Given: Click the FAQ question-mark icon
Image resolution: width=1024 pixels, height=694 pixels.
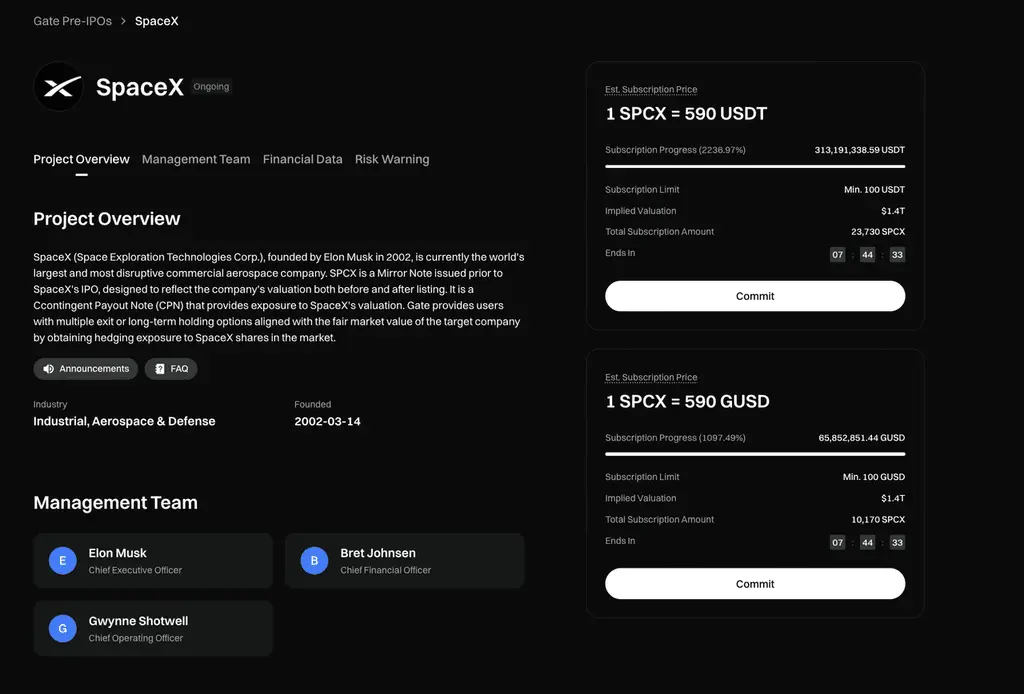Looking at the screenshot, I should point(160,369).
